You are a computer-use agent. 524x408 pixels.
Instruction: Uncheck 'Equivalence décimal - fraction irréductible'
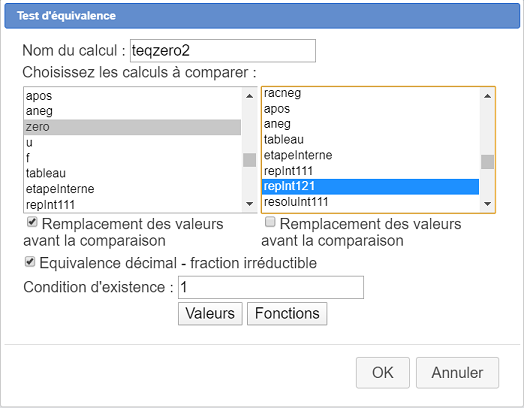click(30, 262)
